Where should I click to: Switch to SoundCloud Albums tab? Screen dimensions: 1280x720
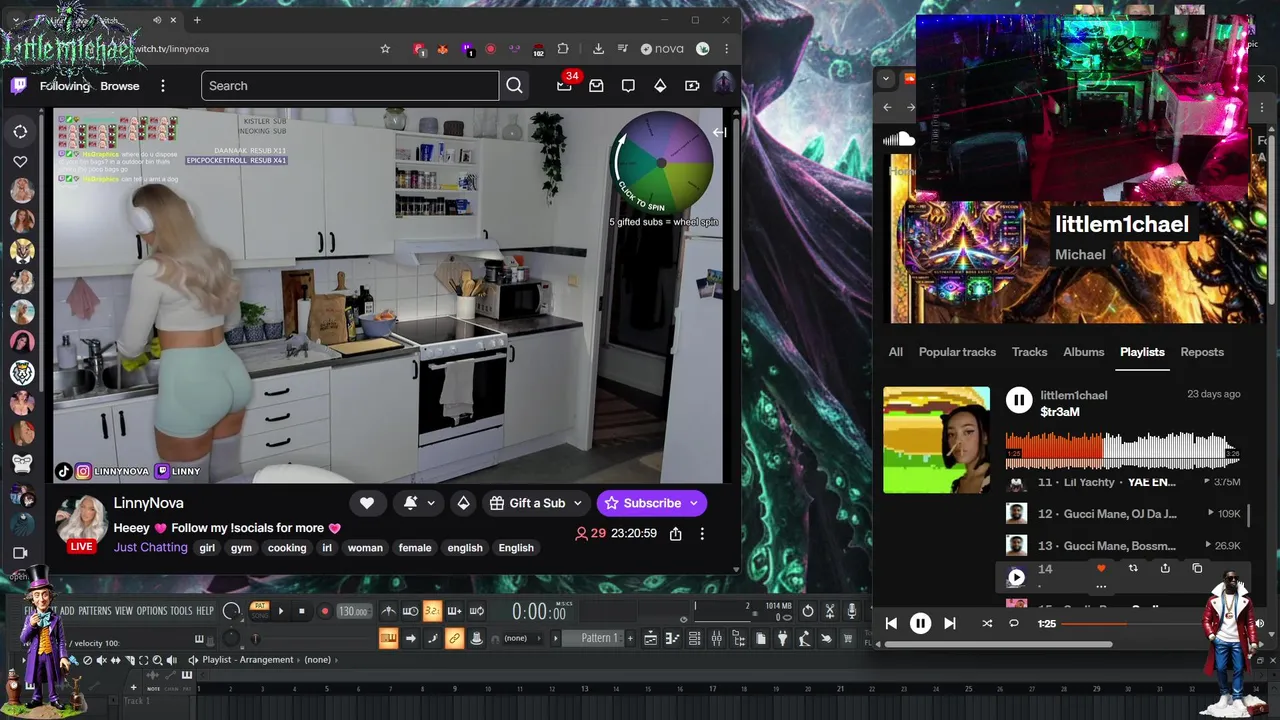(x=1083, y=352)
